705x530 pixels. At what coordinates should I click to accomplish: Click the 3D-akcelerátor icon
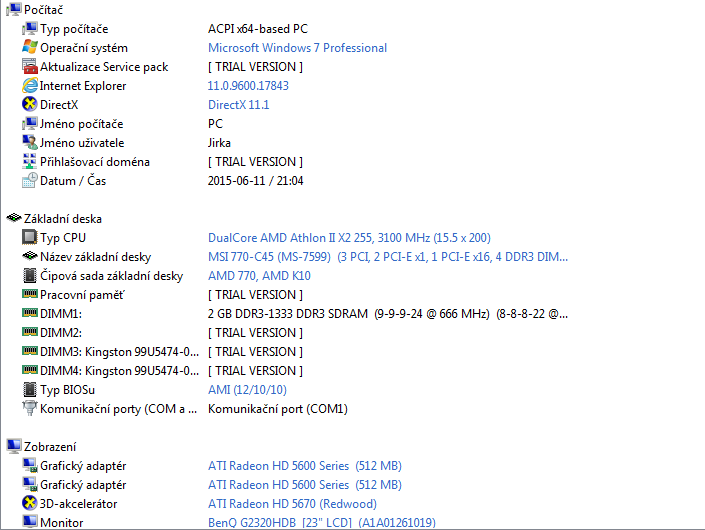(x=30, y=503)
